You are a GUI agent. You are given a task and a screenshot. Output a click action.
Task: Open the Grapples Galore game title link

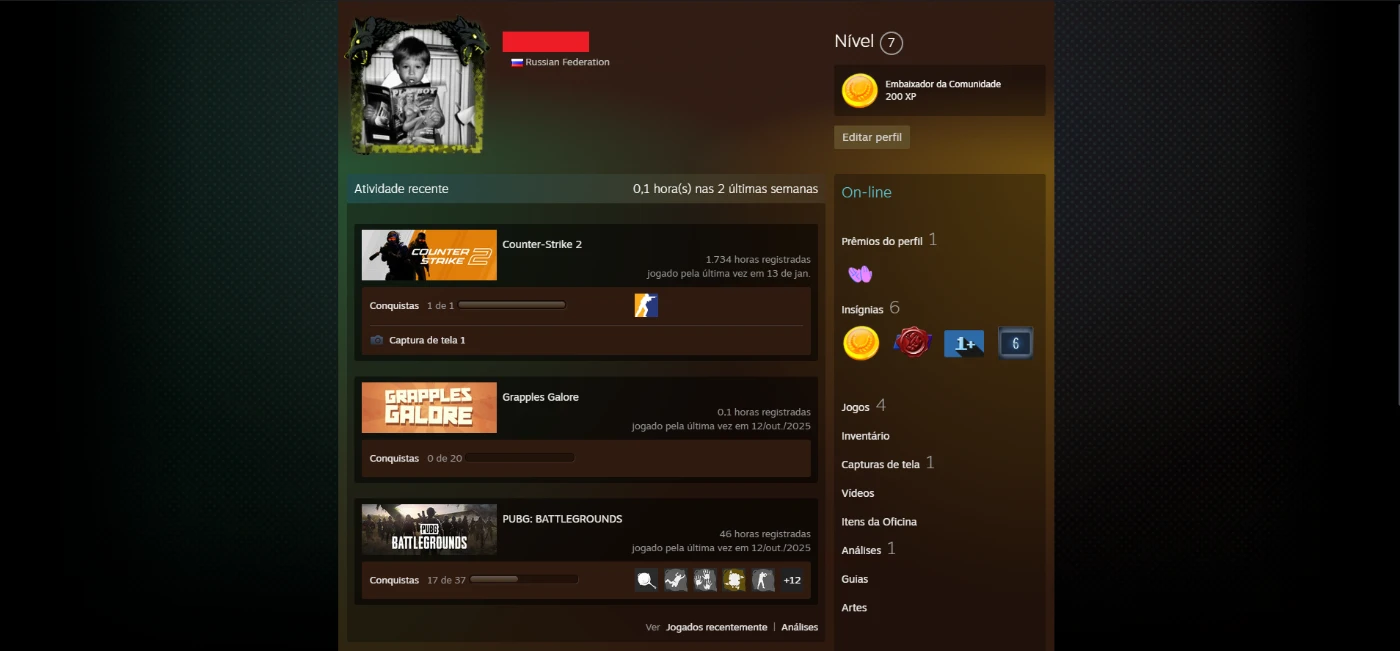click(x=540, y=397)
